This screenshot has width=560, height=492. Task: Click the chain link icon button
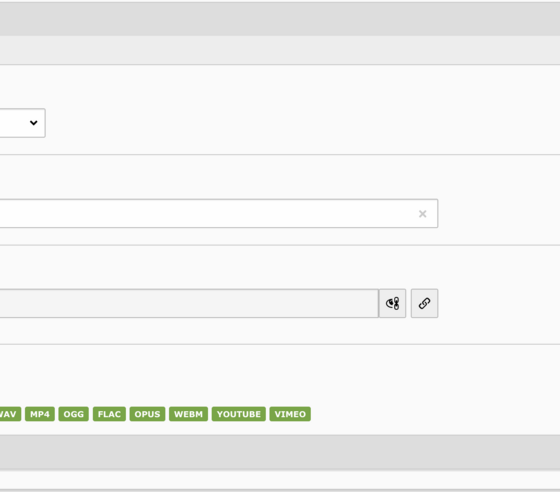(x=424, y=303)
